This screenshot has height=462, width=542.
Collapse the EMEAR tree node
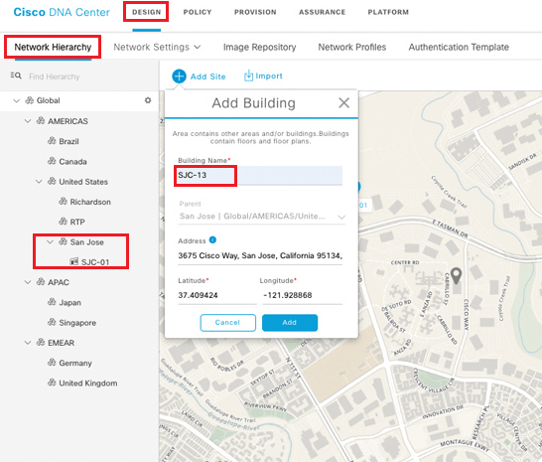coord(28,343)
